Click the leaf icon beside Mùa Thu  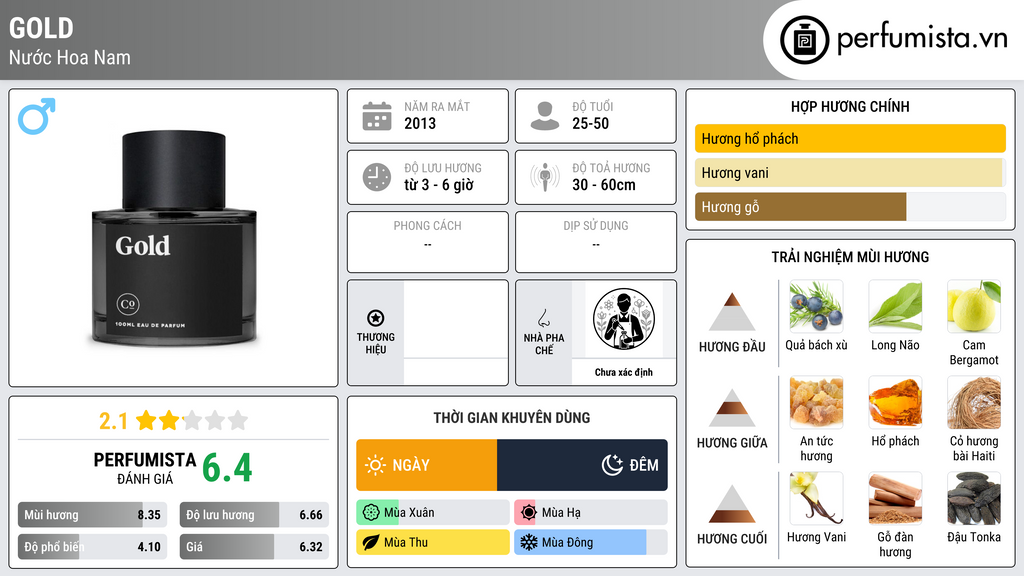371,542
